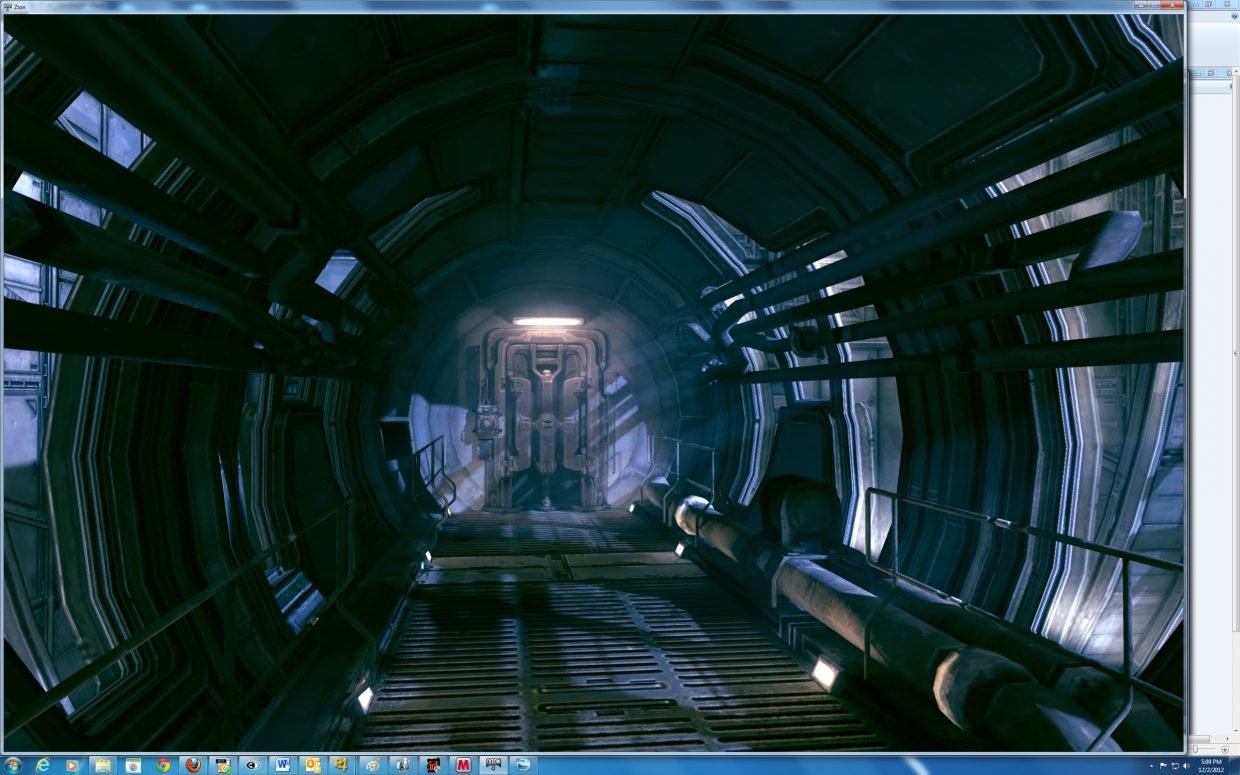Open Google Chrome from the taskbar
Screen dimensions: 1240x775
pyautogui.click(x=163, y=765)
